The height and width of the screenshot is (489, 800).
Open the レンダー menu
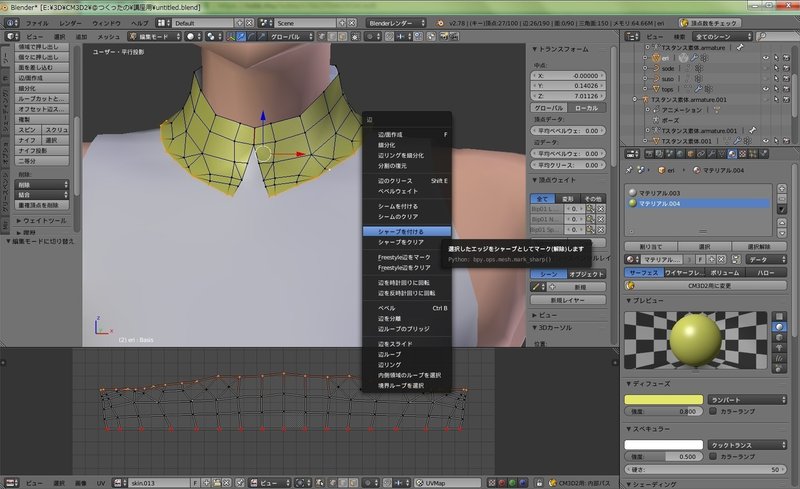point(70,23)
